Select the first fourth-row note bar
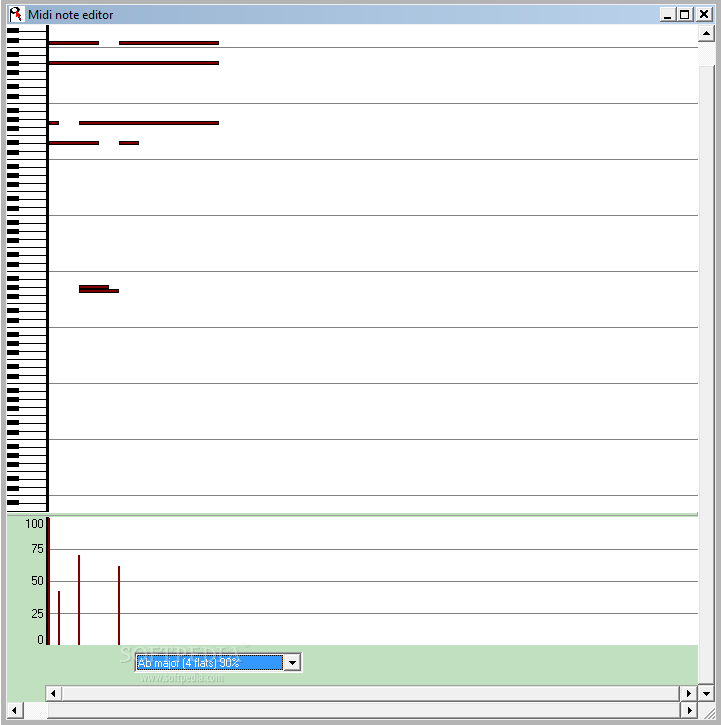This screenshot has width=721, height=725. coord(74,143)
